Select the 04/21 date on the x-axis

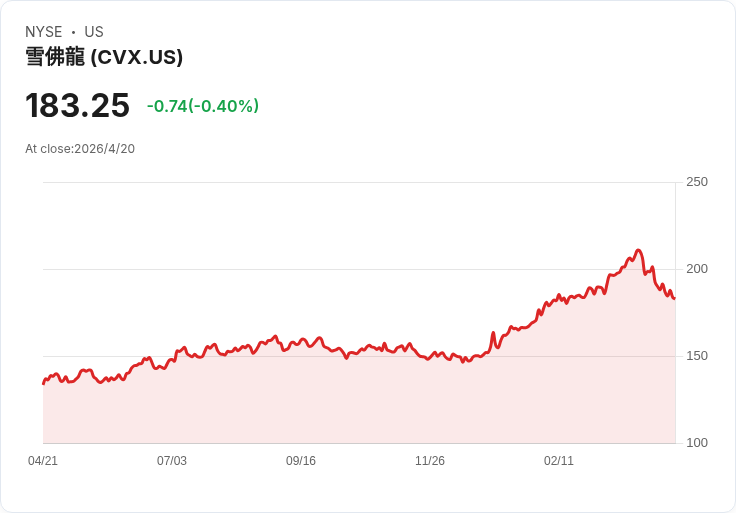coord(43,461)
